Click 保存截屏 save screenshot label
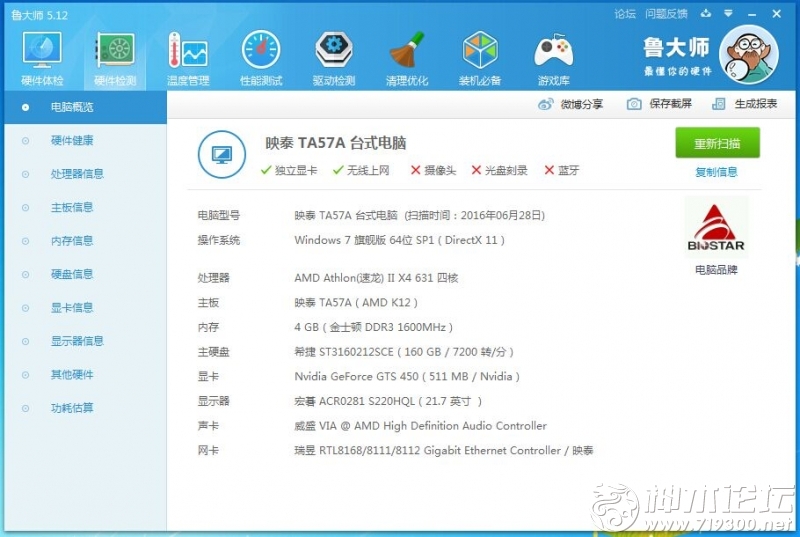This screenshot has height=537, width=800. [x=670, y=104]
